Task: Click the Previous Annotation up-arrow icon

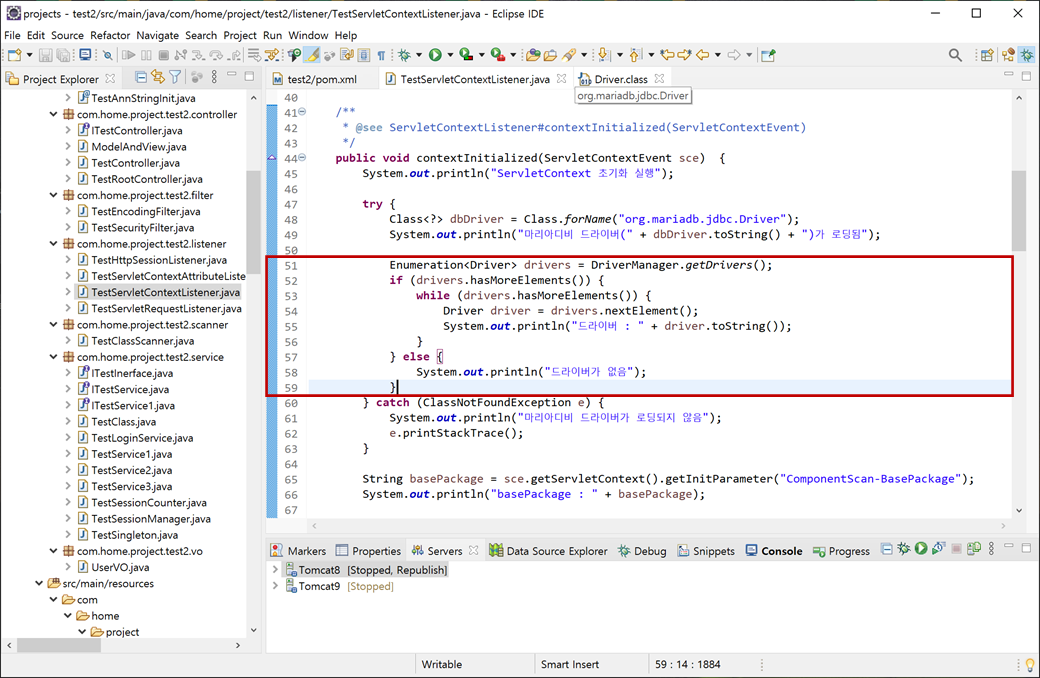Action: (x=635, y=54)
